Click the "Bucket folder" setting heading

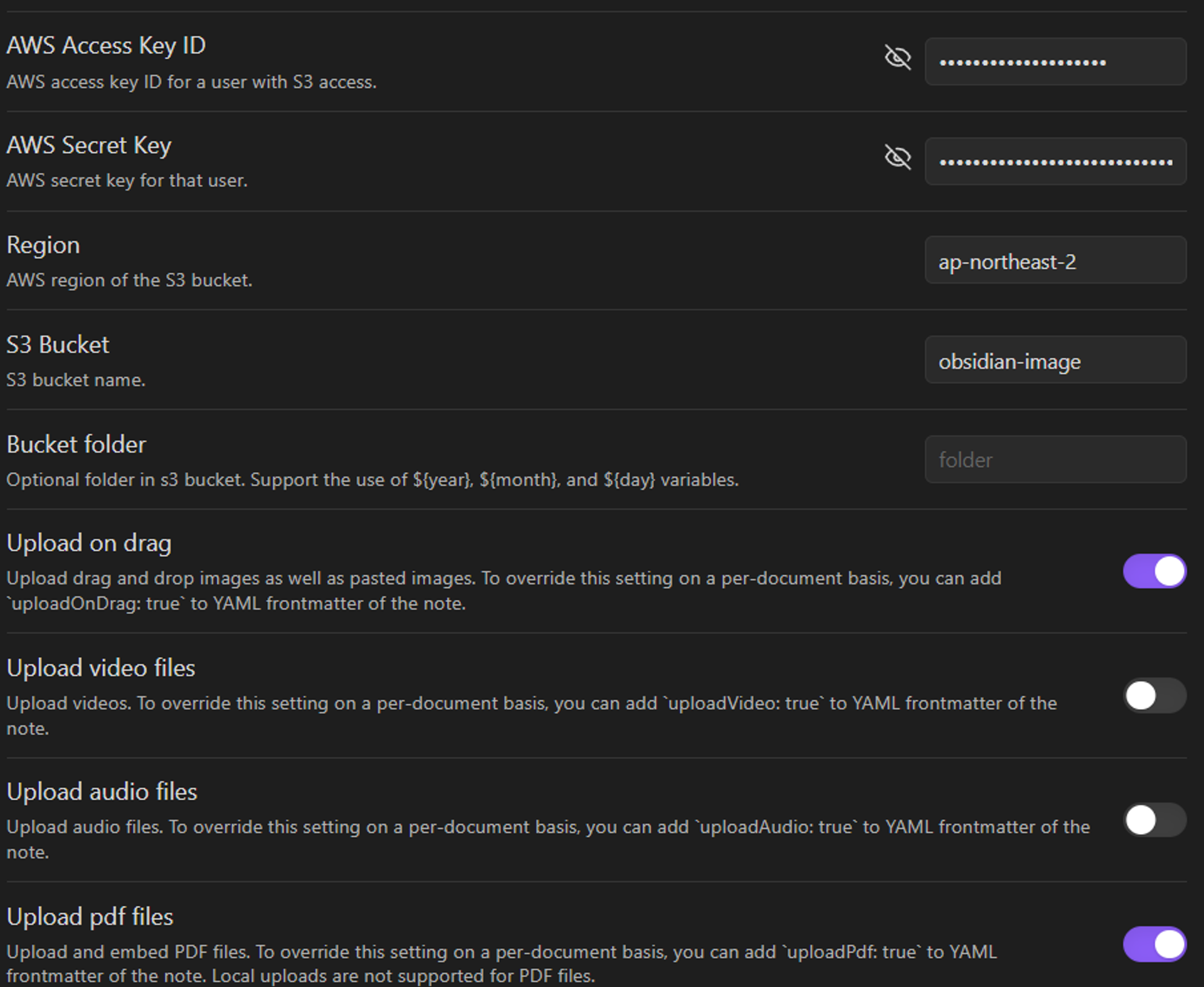(x=76, y=445)
